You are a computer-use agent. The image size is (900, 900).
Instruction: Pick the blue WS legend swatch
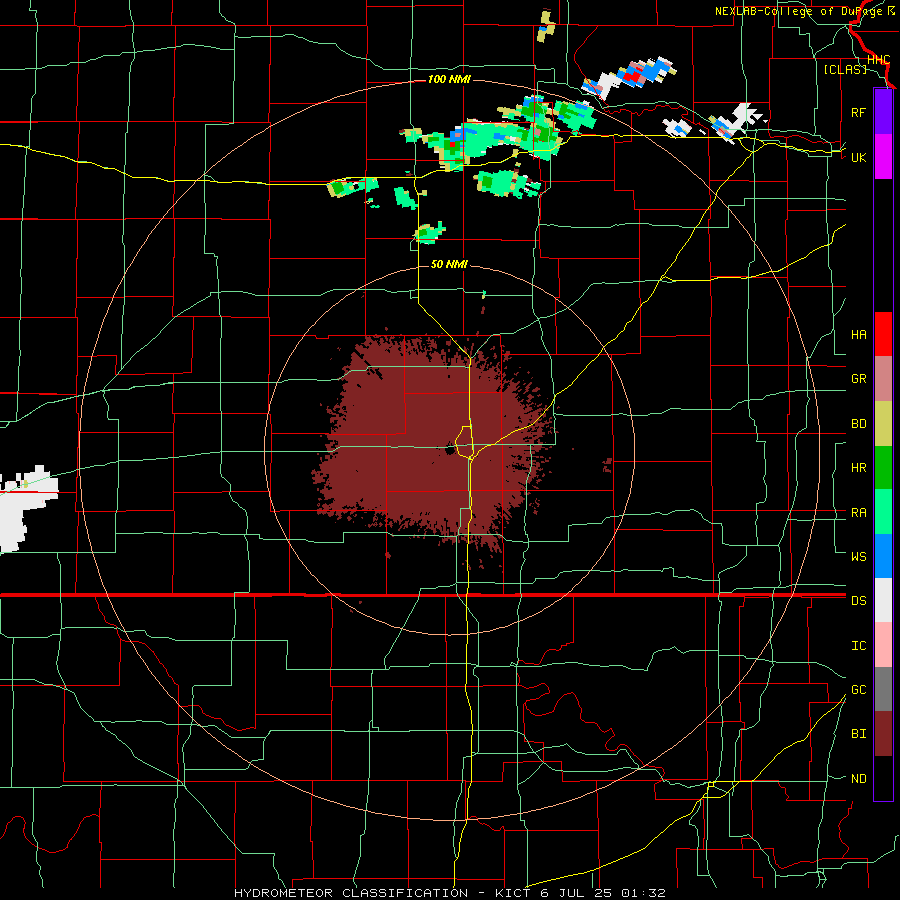[x=883, y=556]
